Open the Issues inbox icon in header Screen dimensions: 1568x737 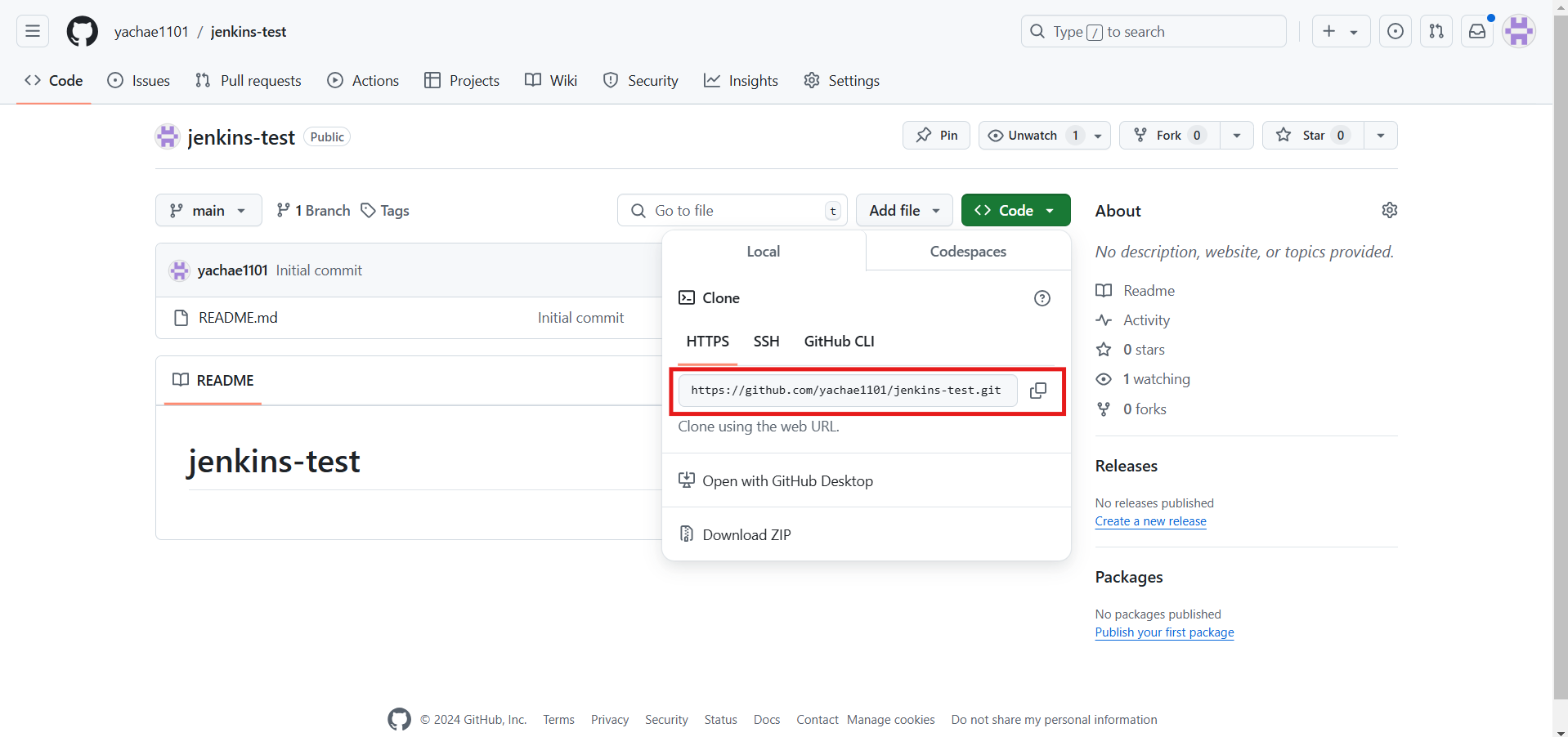click(1396, 31)
